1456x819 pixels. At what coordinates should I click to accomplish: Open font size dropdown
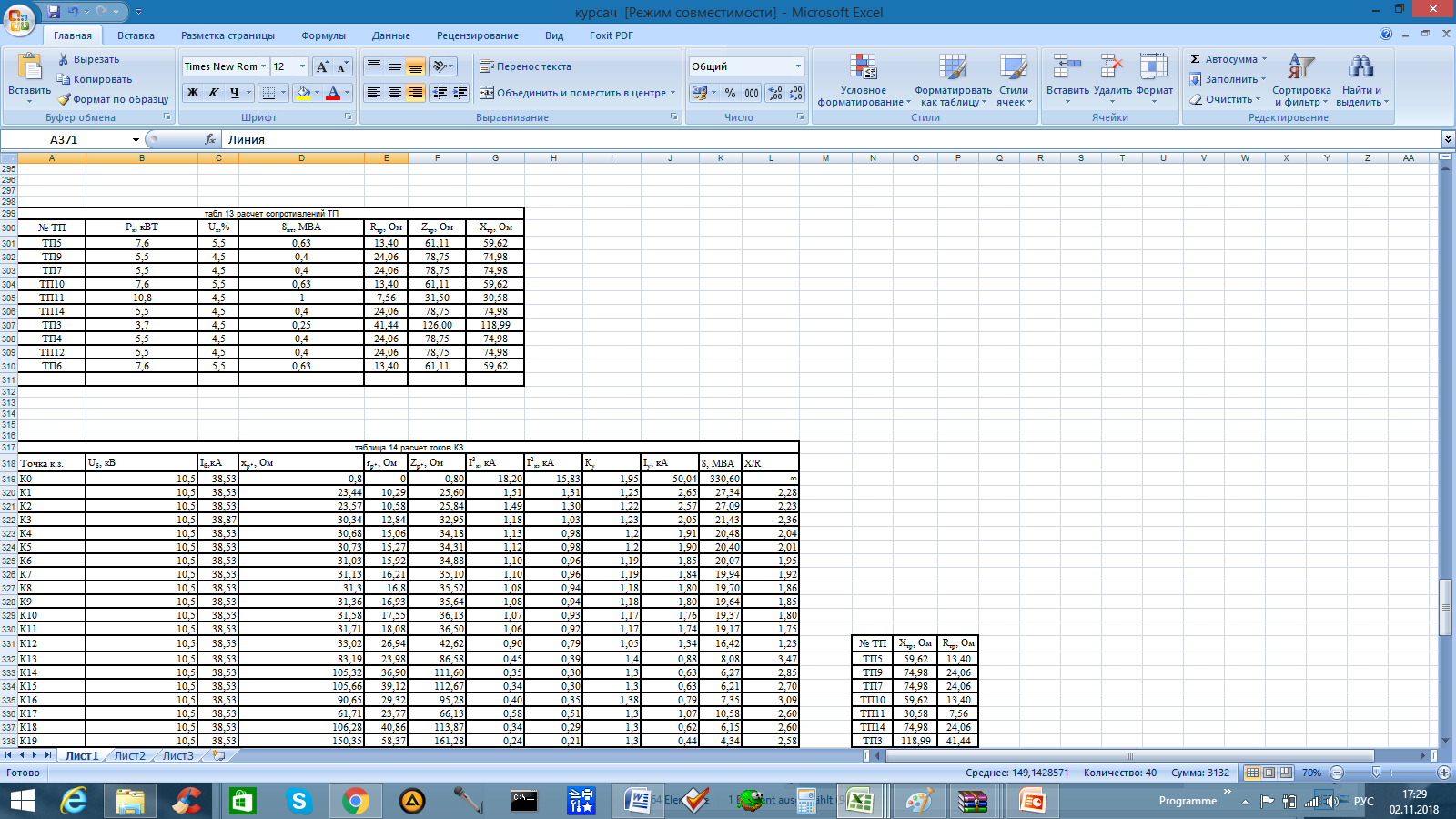[302, 66]
